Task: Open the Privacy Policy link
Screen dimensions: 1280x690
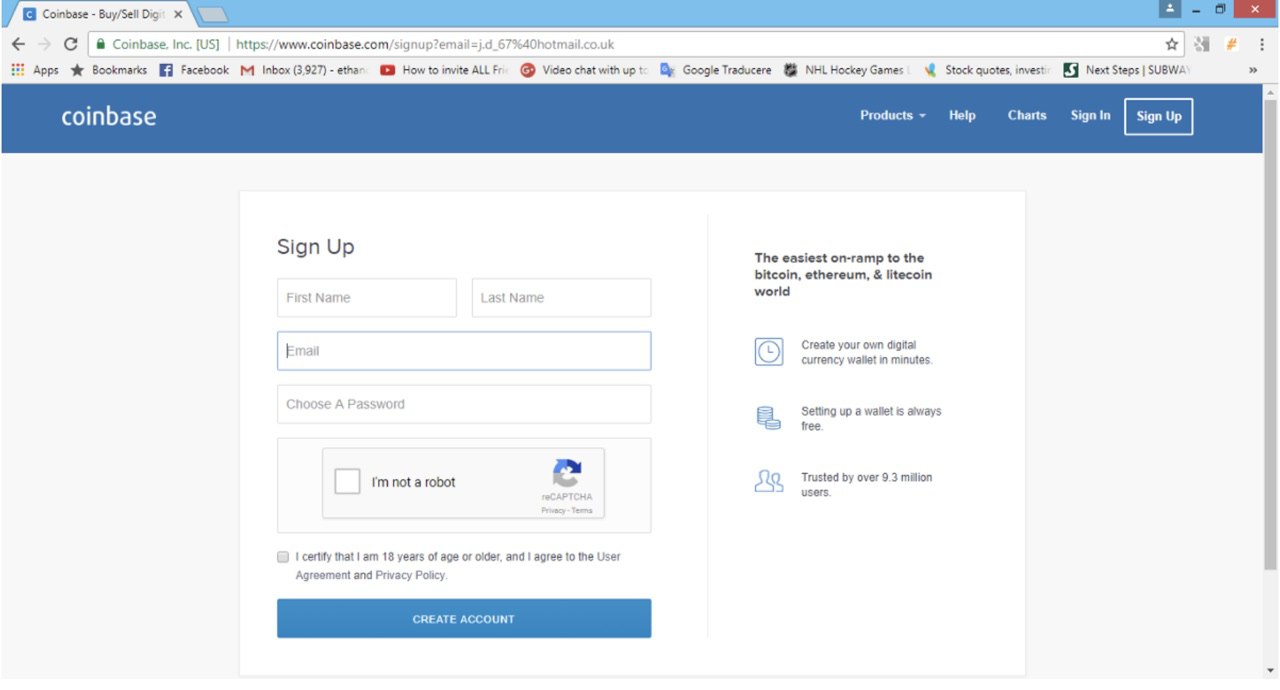Action: click(410, 576)
